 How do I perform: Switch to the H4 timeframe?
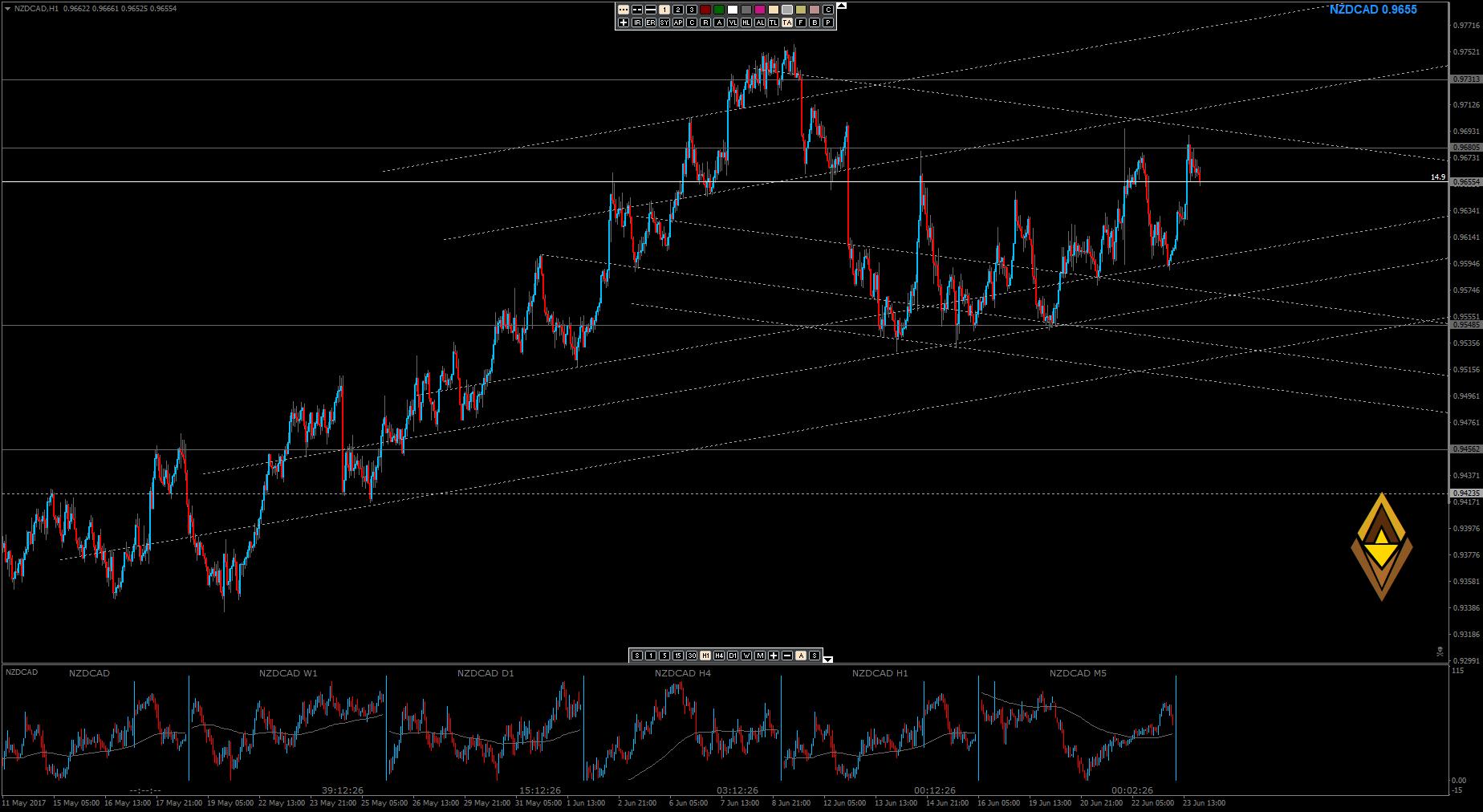[719, 656]
